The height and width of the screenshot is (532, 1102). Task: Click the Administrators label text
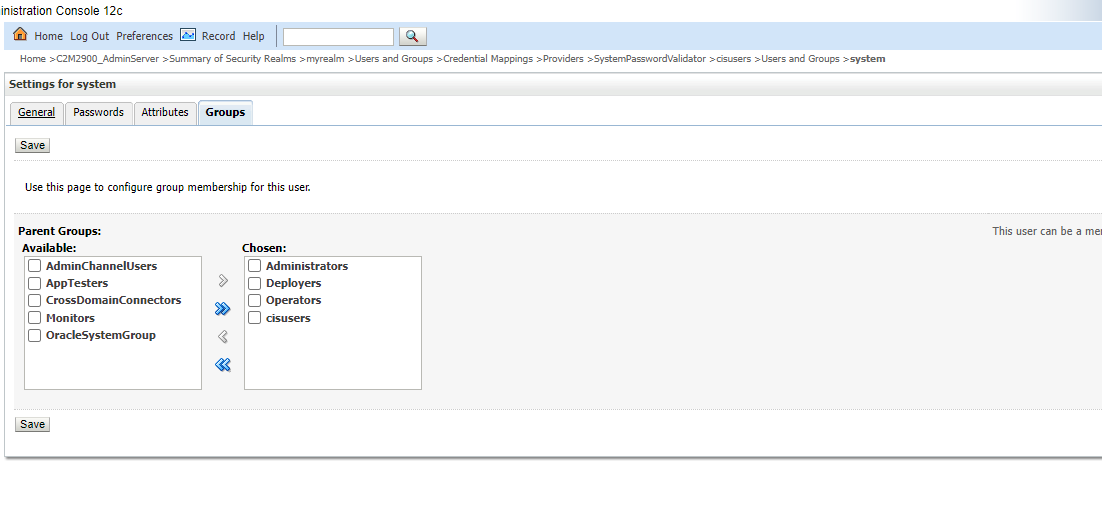coord(307,266)
